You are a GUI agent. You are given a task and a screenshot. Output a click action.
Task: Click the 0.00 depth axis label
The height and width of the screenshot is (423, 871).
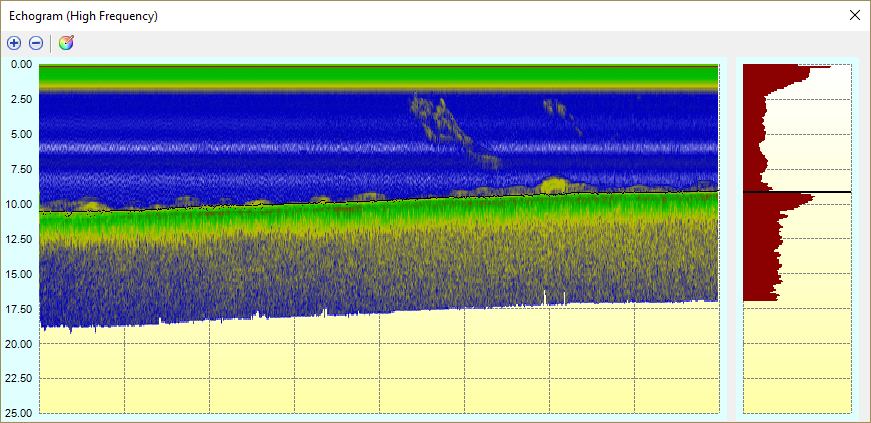click(x=20, y=64)
